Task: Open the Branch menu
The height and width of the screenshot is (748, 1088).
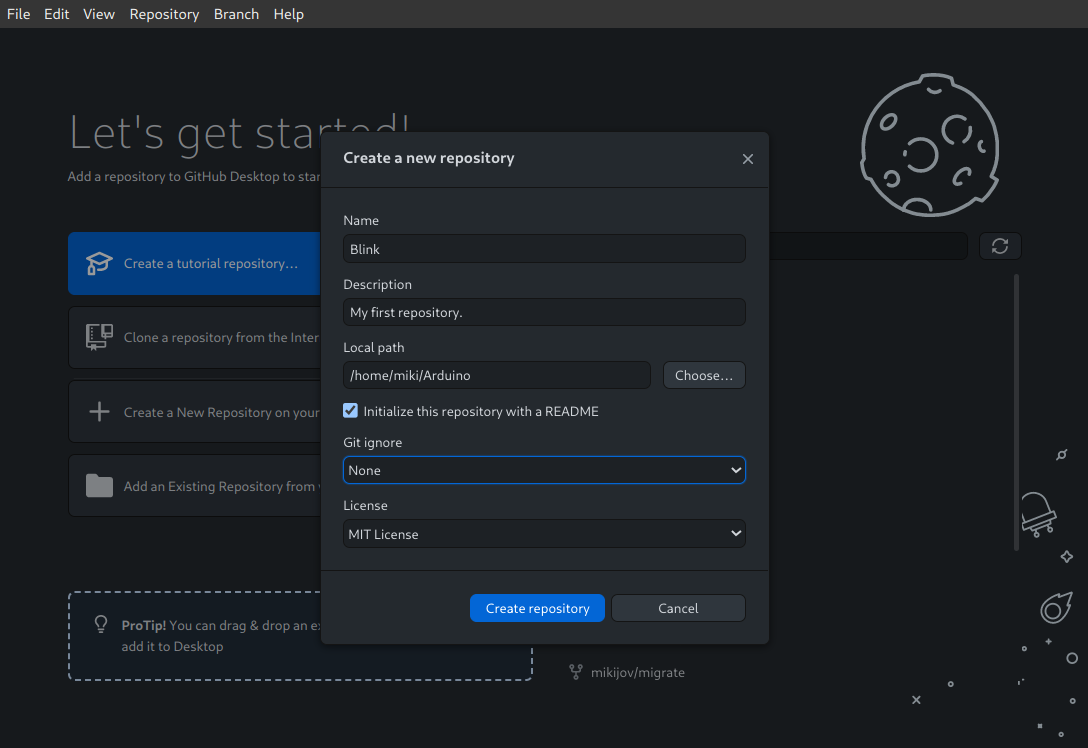Action: tap(236, 14)
